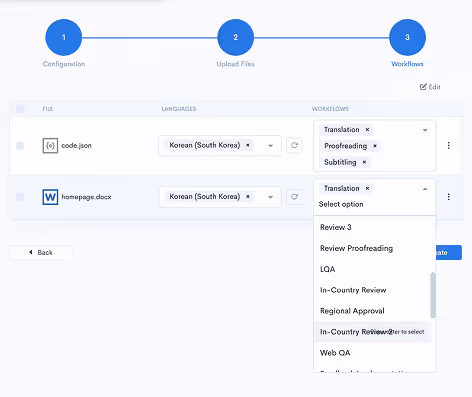Choose In-Country Review workflow option

point(372,290)
